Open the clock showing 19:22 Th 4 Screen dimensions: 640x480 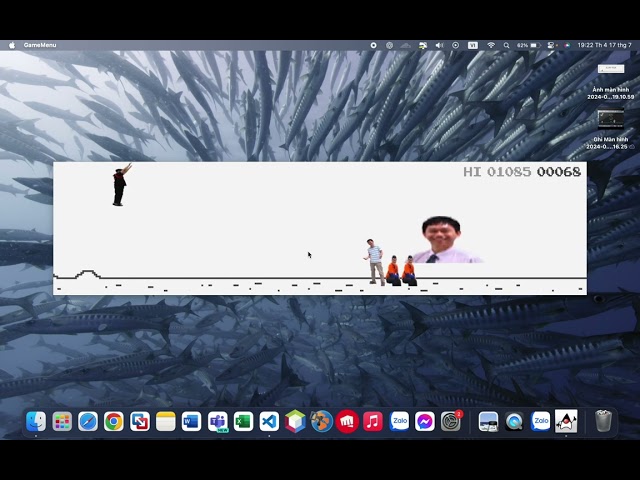click(604, 45)
